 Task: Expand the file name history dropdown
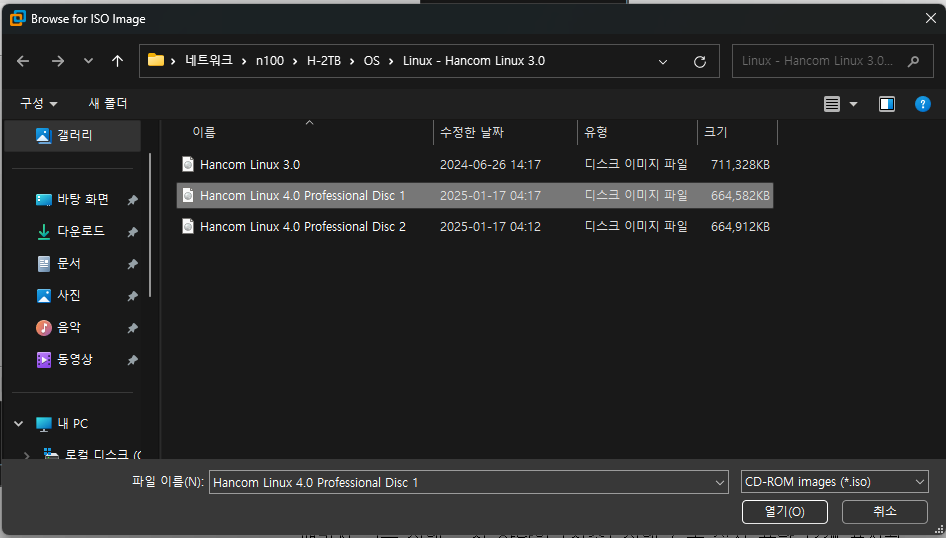click(719, 482)
